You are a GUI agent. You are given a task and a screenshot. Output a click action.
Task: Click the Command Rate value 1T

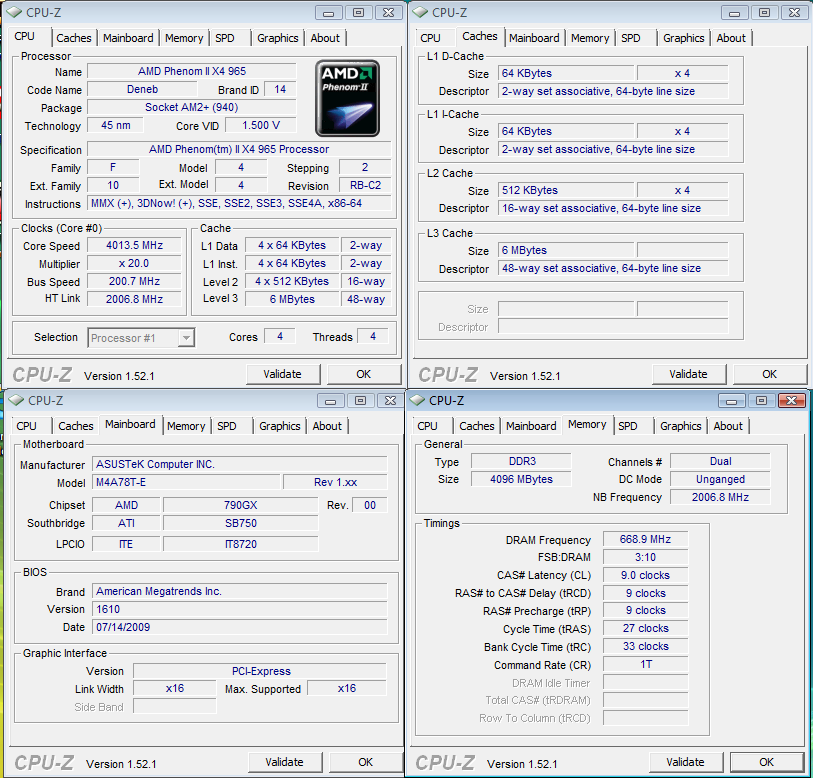point(646,664)
